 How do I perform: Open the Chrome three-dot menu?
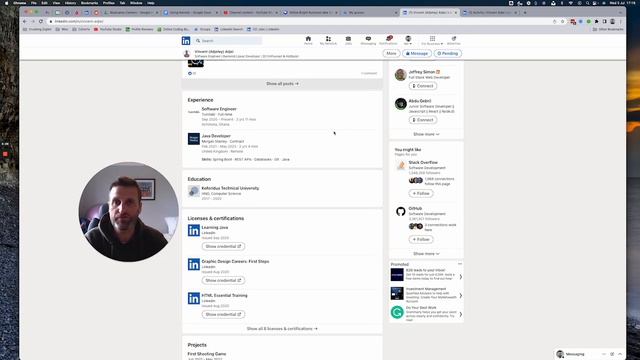620,21
